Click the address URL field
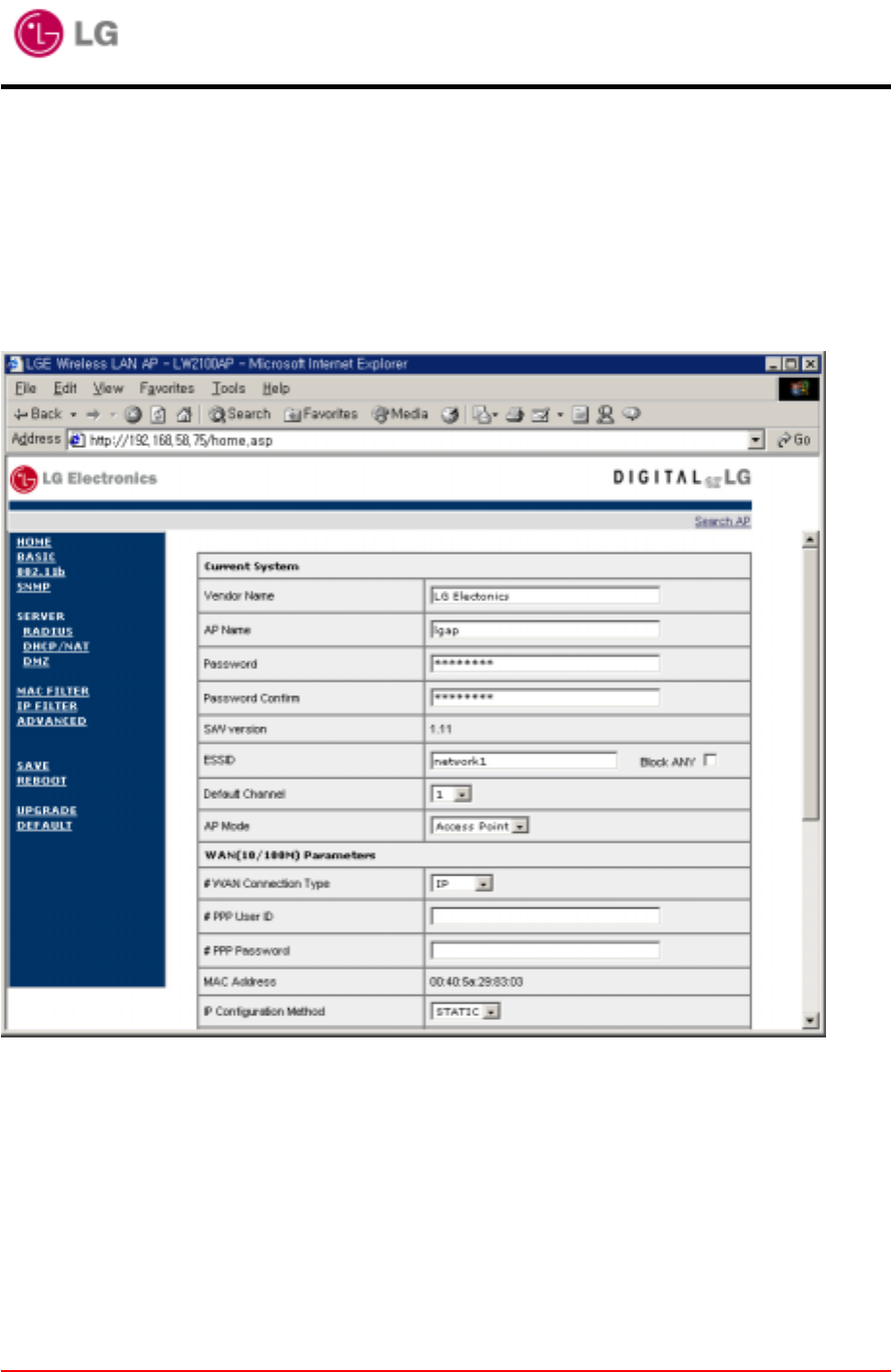Screen dimensions: 891x1372 417,440
